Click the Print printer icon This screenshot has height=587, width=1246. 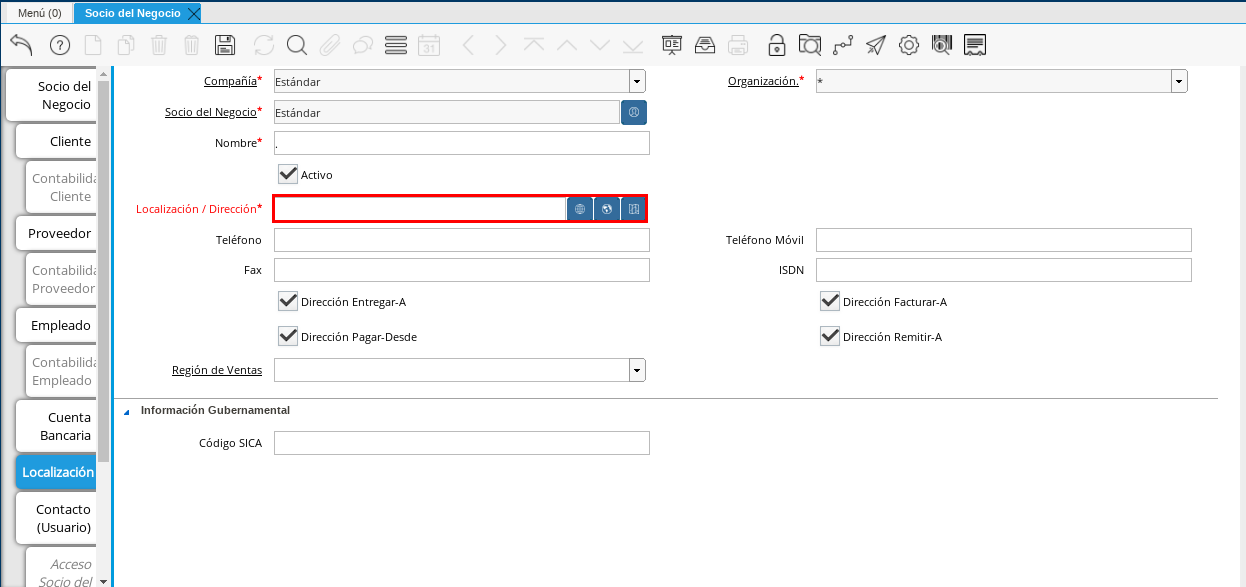point(738,45)
